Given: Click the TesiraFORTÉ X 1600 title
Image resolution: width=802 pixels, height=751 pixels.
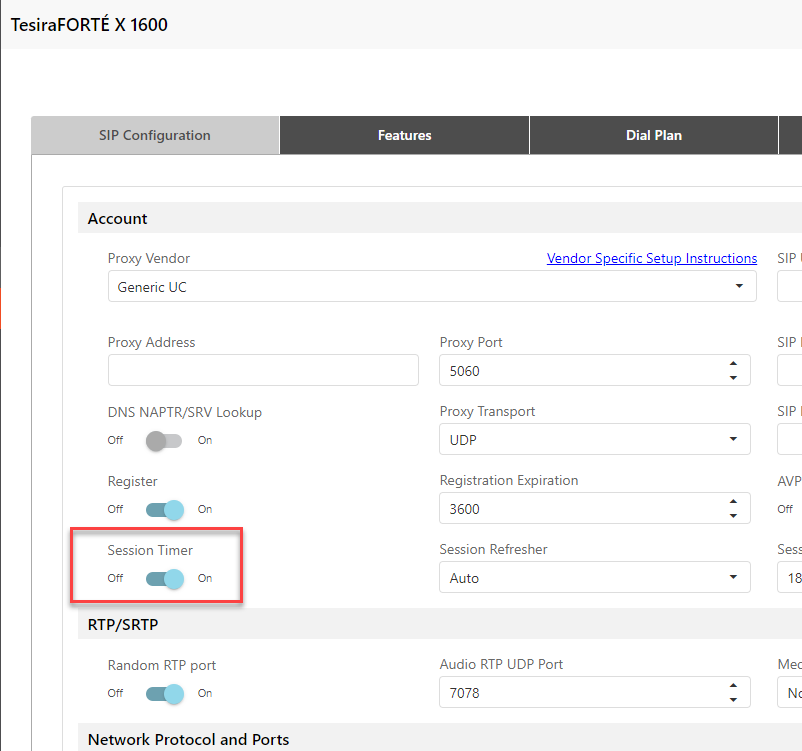Looking at the screenshot, I should coord(90,25).
